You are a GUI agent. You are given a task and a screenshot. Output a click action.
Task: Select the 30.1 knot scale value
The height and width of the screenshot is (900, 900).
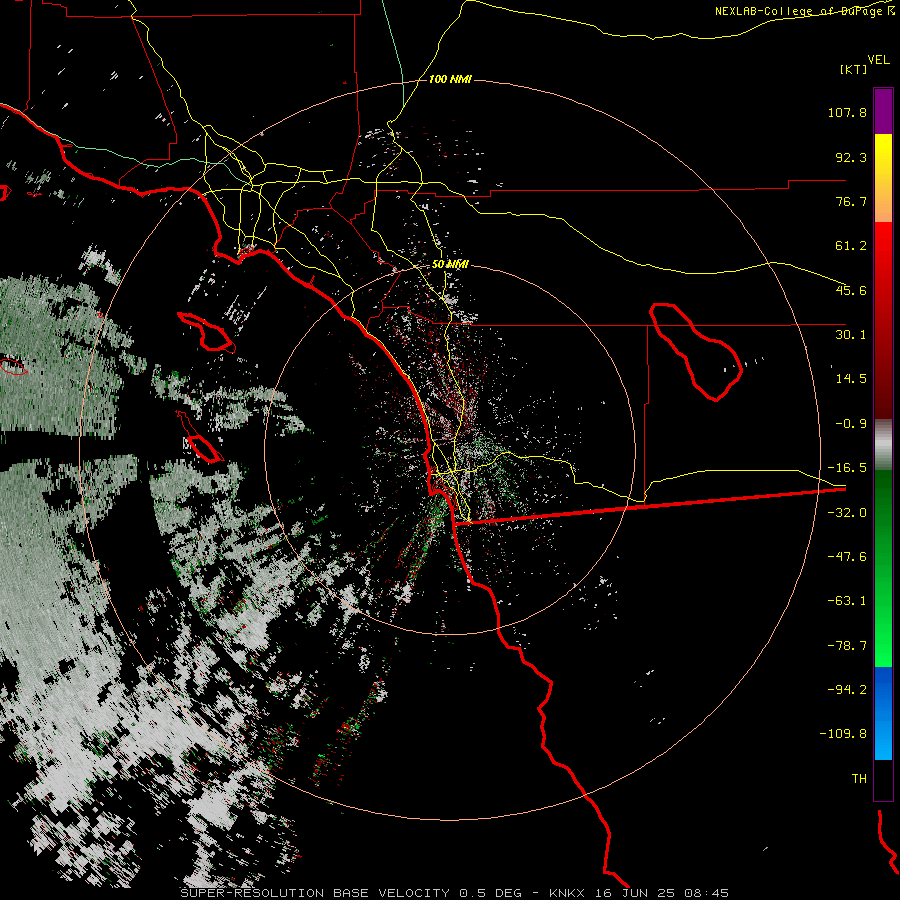851,335
